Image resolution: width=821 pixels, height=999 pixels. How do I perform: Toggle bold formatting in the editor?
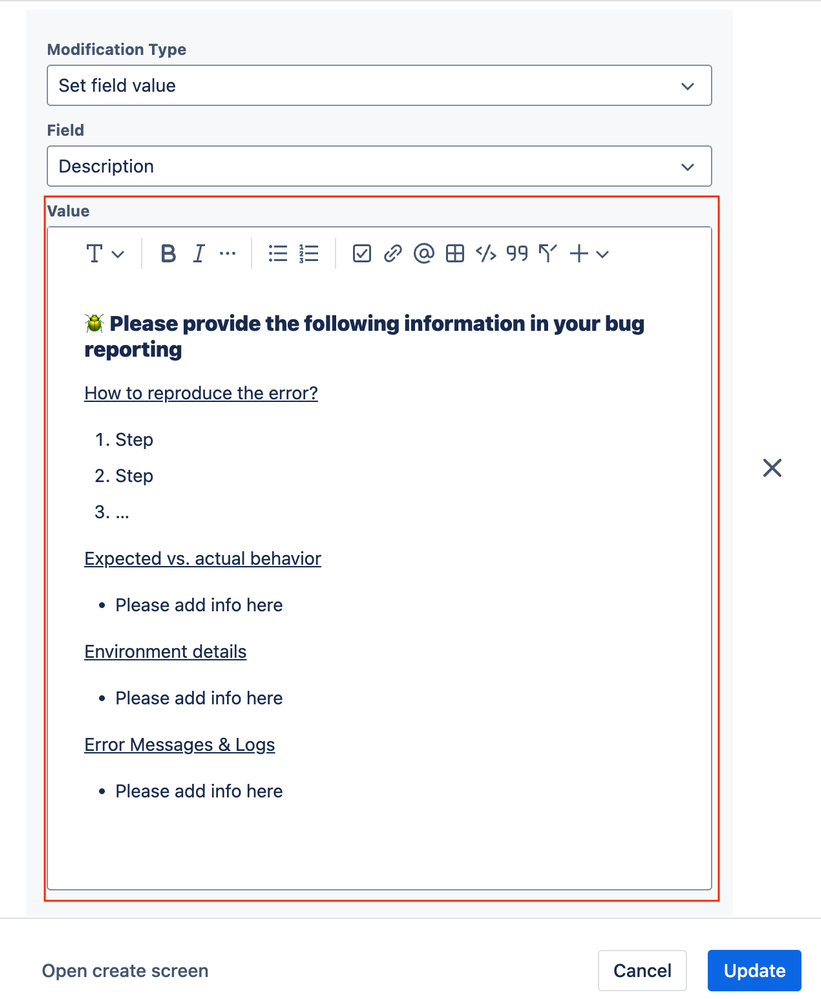(167, 253)
